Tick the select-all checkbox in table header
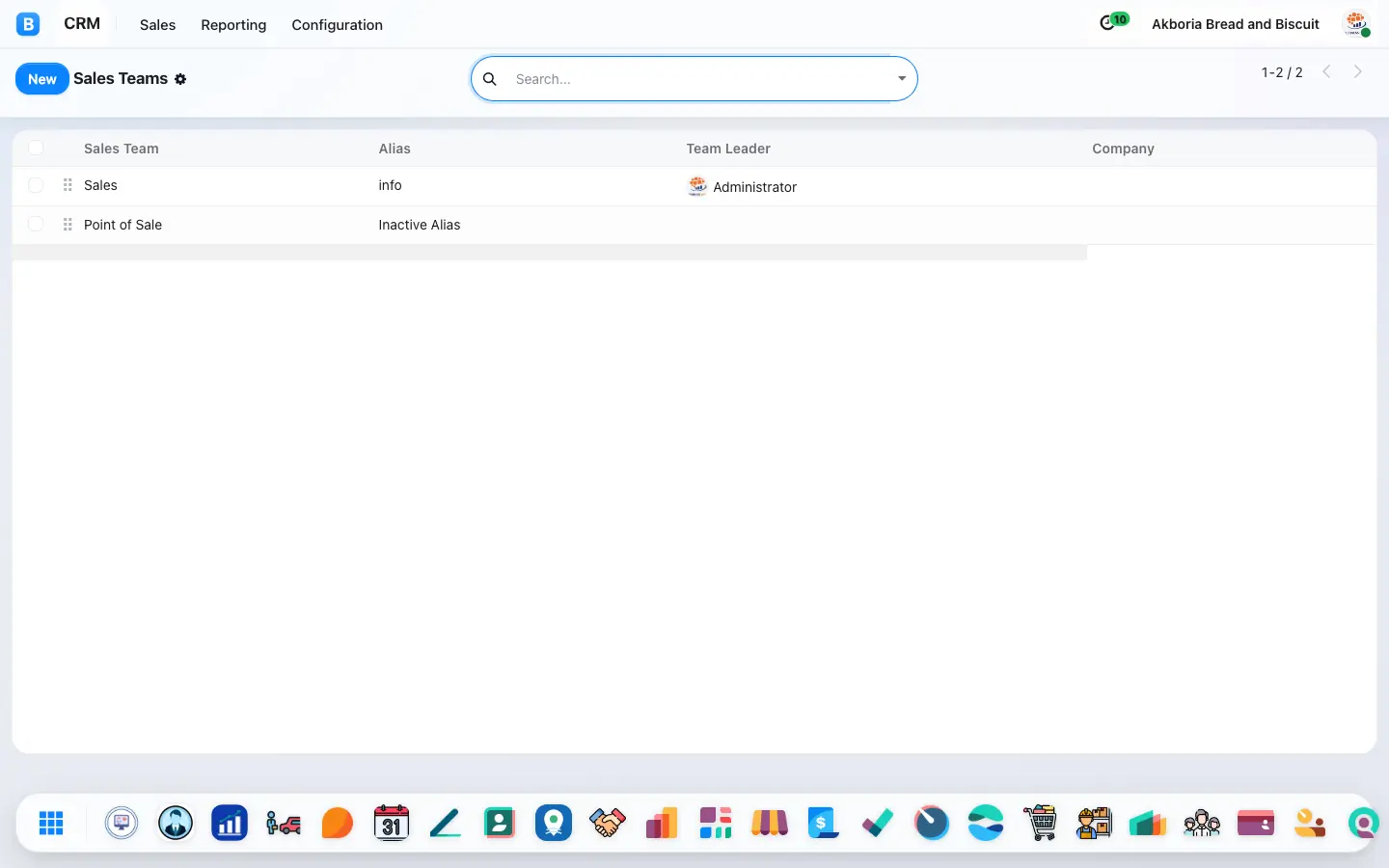This screenshot has height=868, width=1389. pyautogui.click(x=36, y=148)
